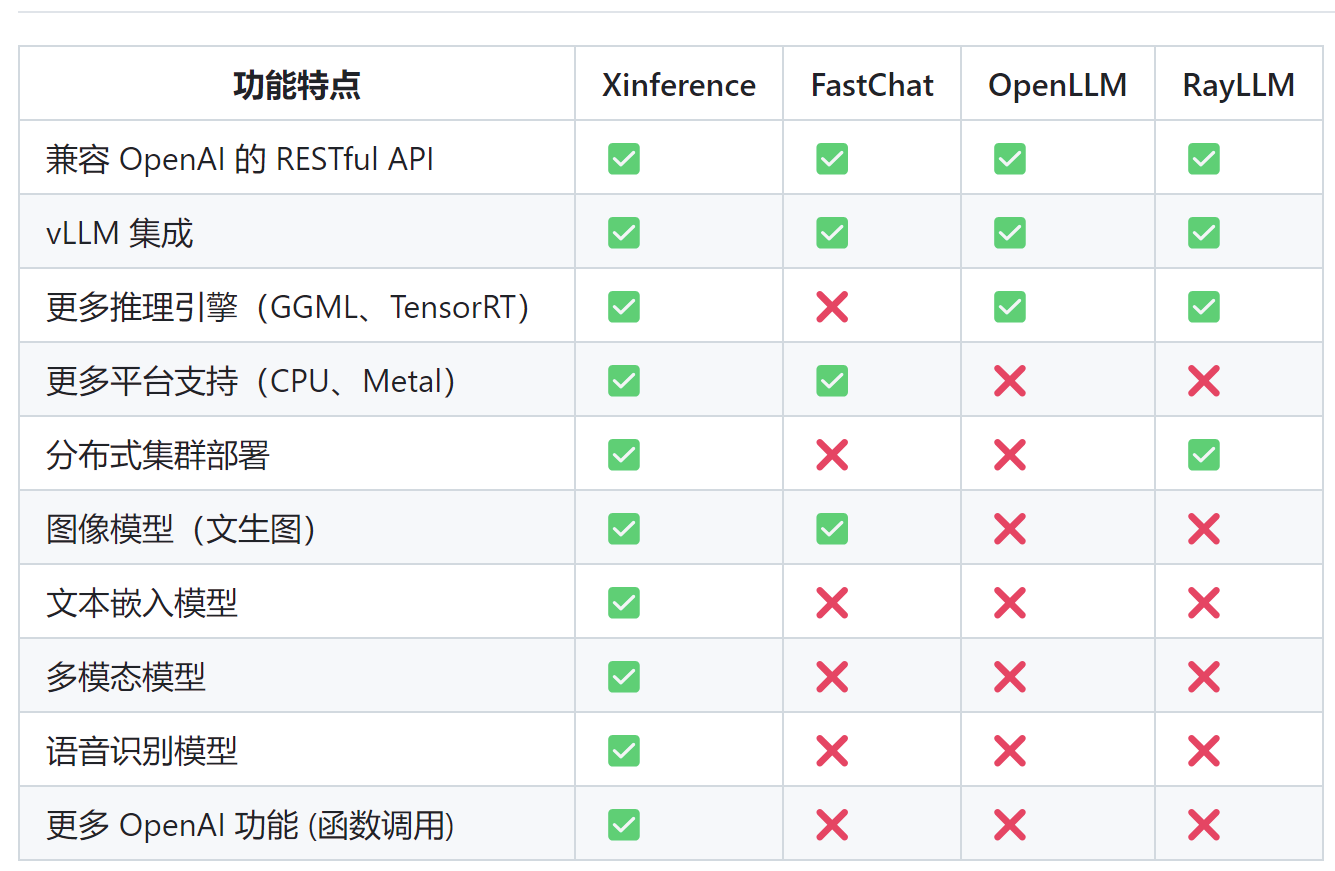Click FastChat's checkmark in the 图像模型 row

click(x=831, y=528)
